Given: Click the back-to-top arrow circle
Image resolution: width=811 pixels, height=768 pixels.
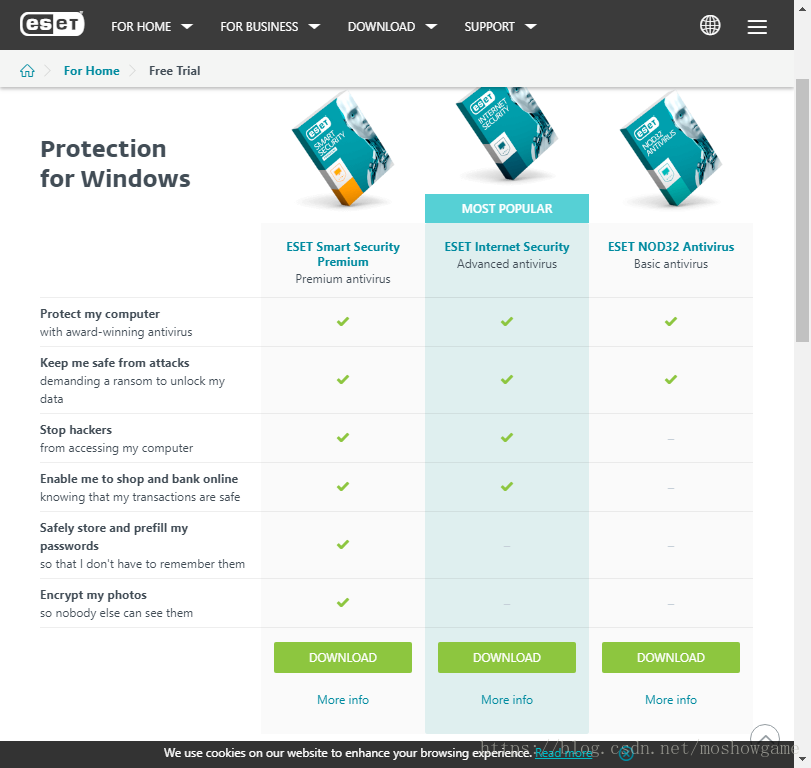Looking at the screenshot, I should [x=764, y=738].
